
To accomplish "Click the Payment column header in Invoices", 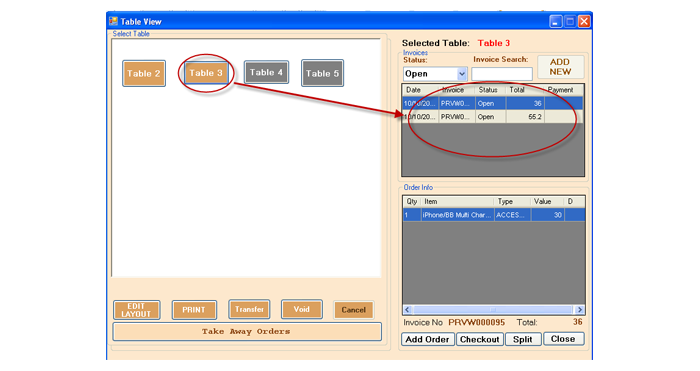I will point(564,90).
